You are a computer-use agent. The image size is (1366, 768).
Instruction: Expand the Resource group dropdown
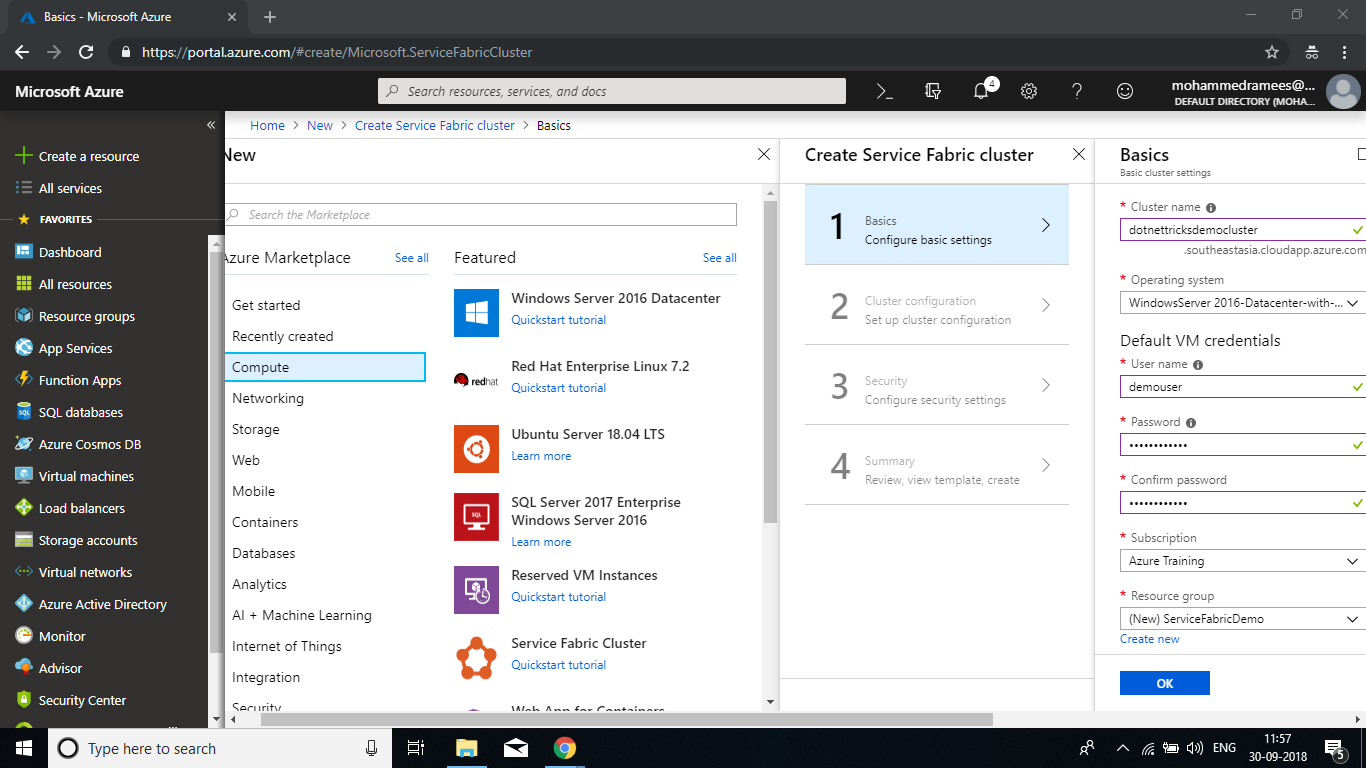pyautogui.click(x=1241, y=619)
